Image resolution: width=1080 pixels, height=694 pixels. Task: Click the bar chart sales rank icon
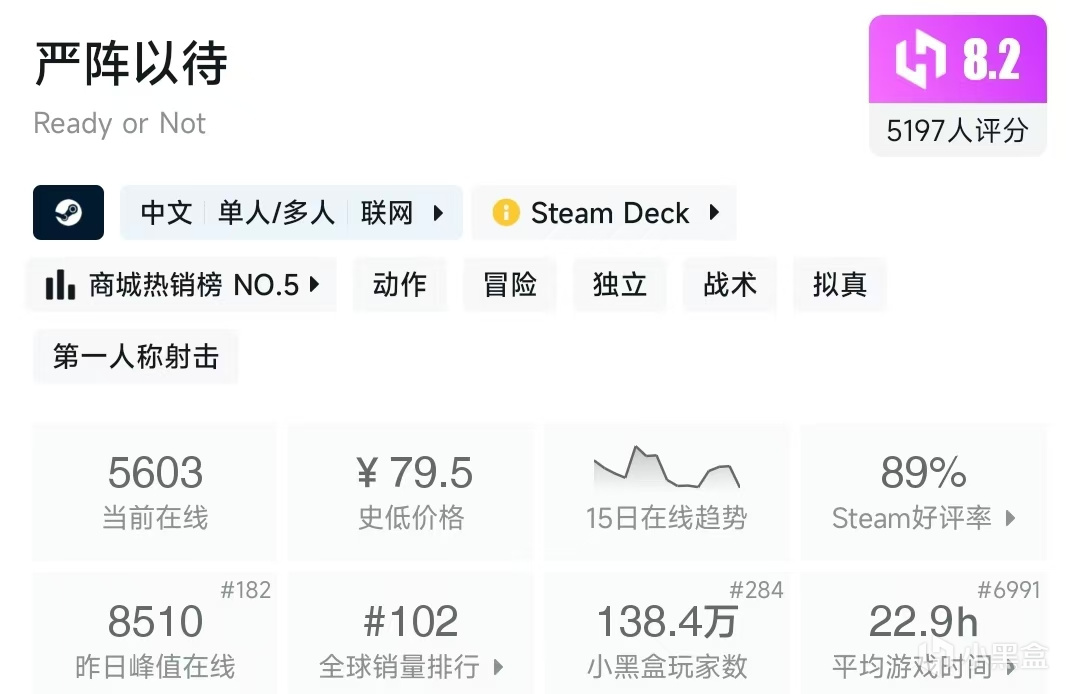(60, 285)
